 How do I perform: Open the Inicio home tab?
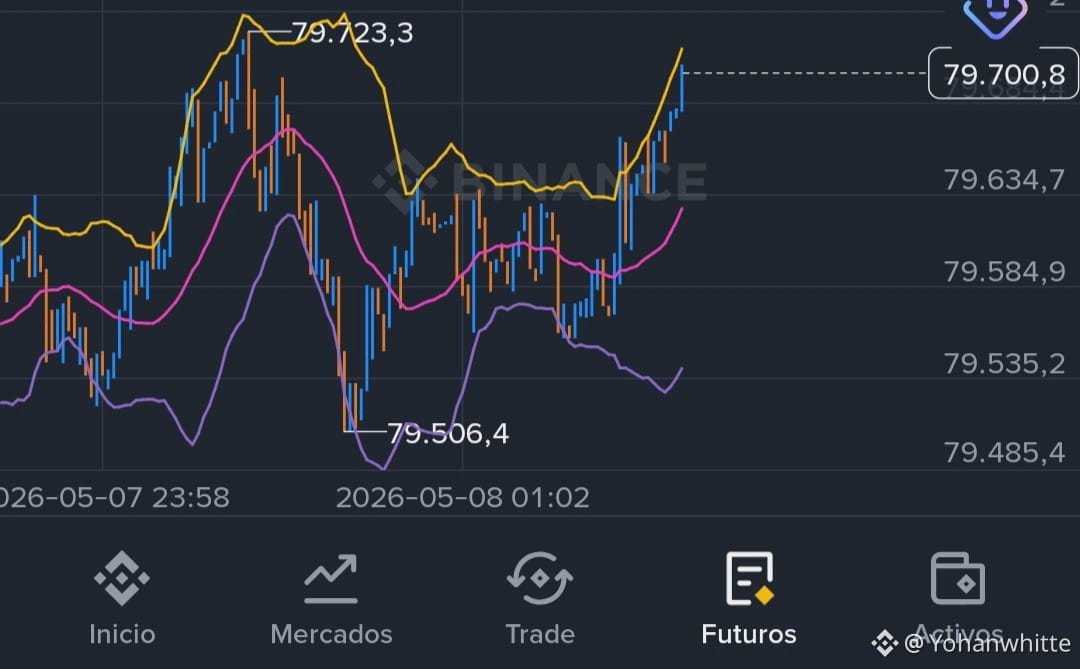coord(122,599)
